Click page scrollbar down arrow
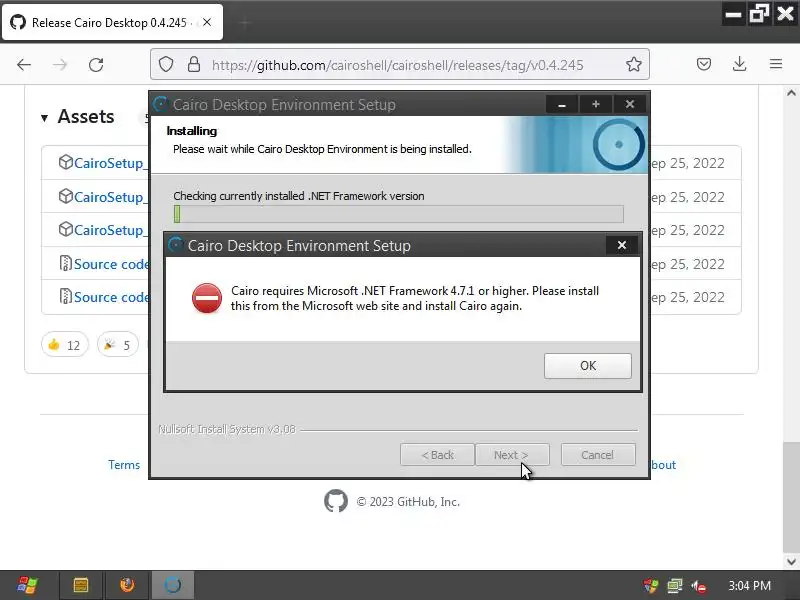 pos(791,562)
